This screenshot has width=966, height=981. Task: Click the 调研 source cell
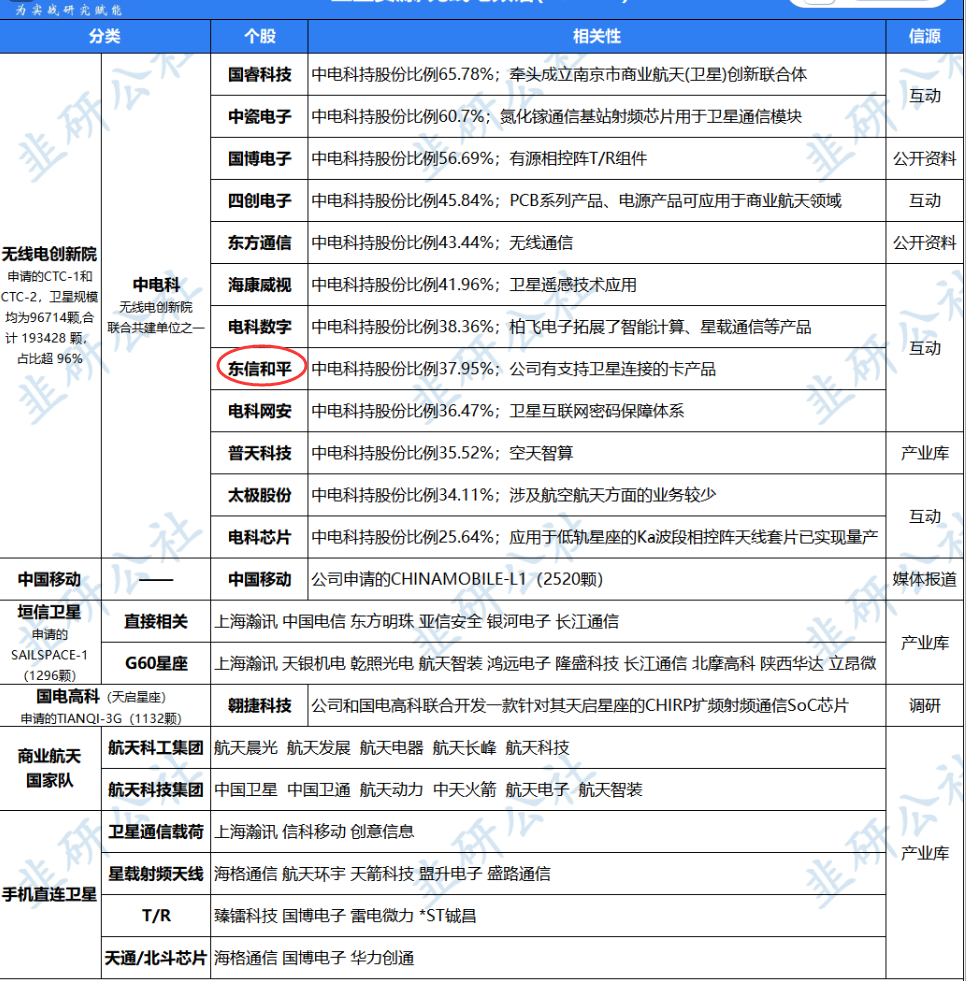pos(925,706)
